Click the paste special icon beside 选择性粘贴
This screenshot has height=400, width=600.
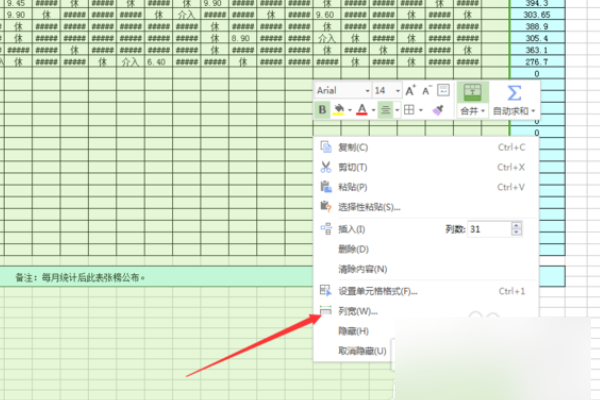click(x=326, y=207)
